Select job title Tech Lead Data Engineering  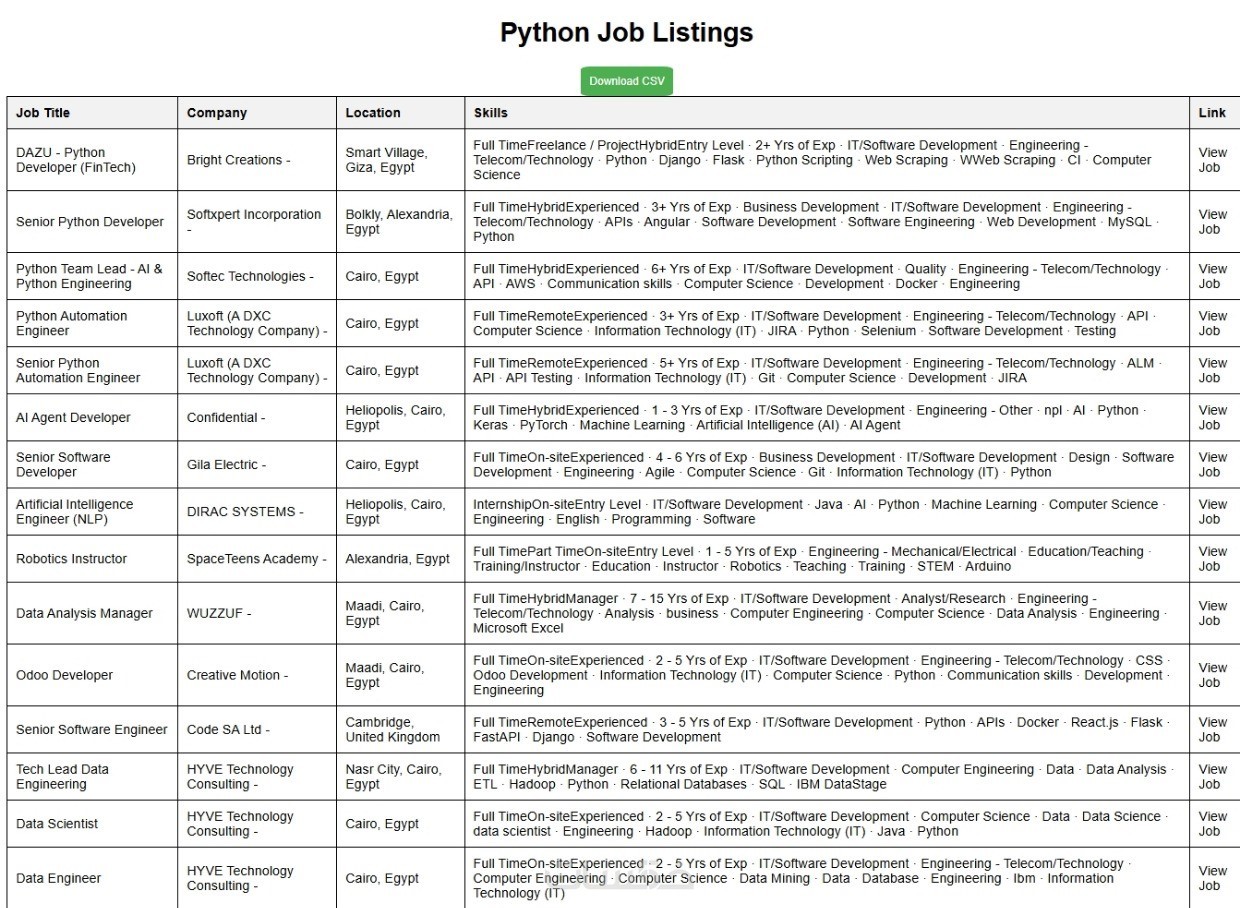pyautogui.click(x=62, y=776)
